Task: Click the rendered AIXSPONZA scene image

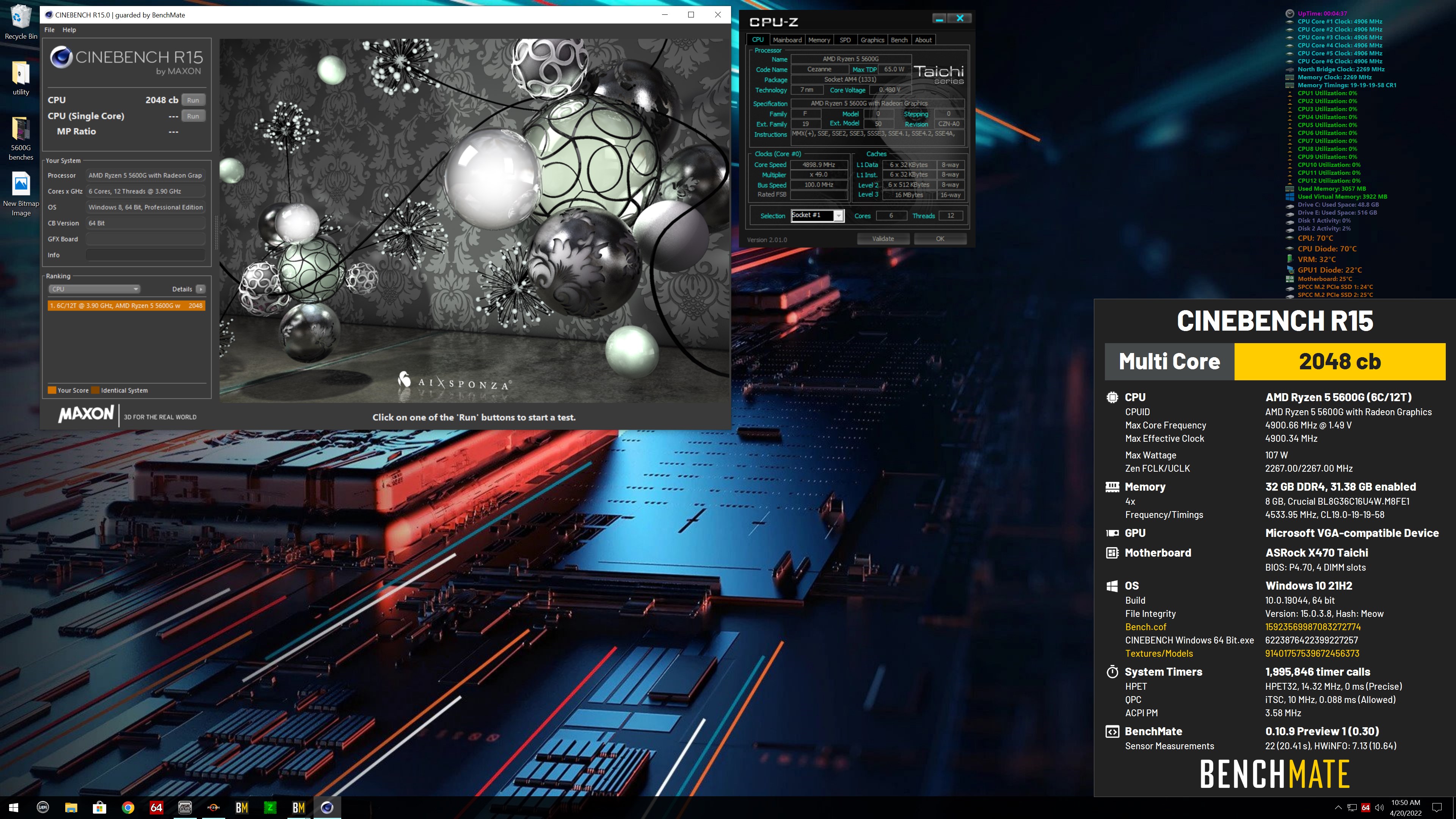Action: click(x=474, y=220)
